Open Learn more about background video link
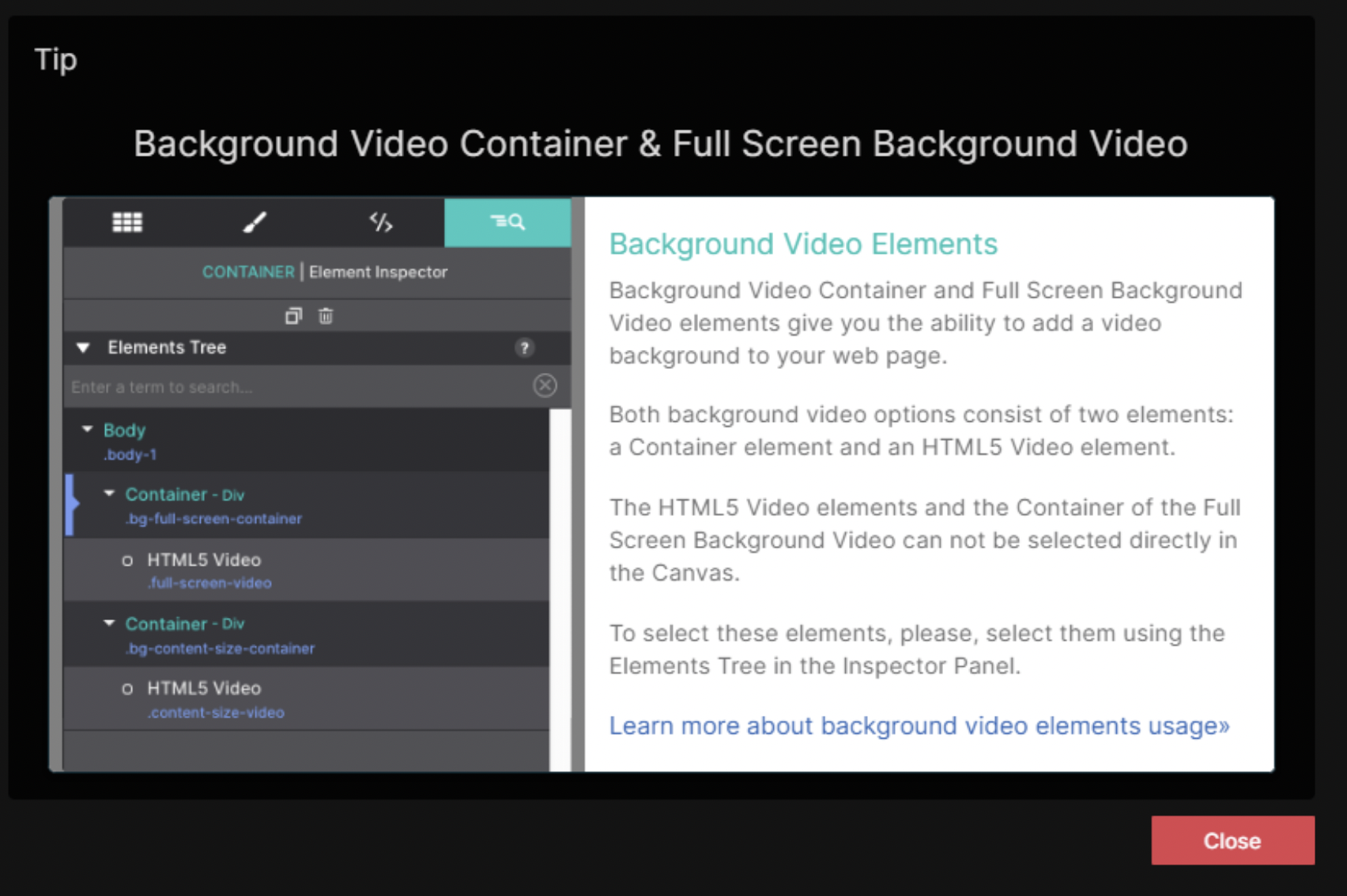The width and height of the screenshot is (1347, 896). [919, 725]
